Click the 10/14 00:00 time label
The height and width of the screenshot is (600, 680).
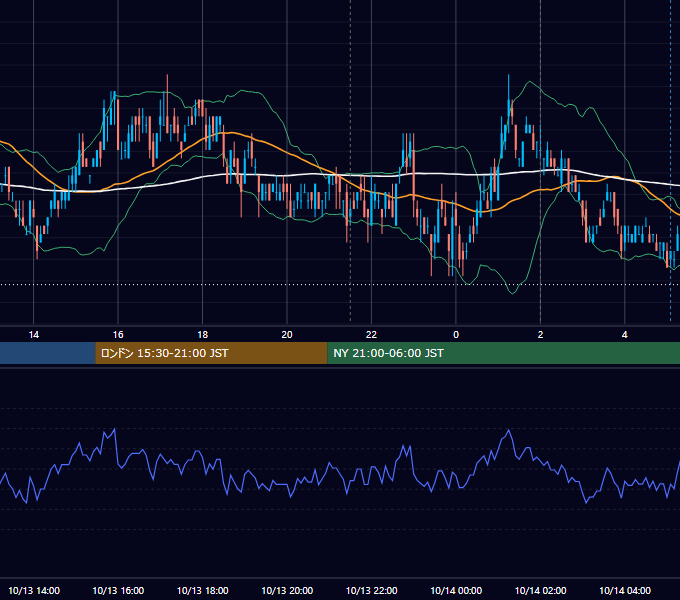click(456, 590)
